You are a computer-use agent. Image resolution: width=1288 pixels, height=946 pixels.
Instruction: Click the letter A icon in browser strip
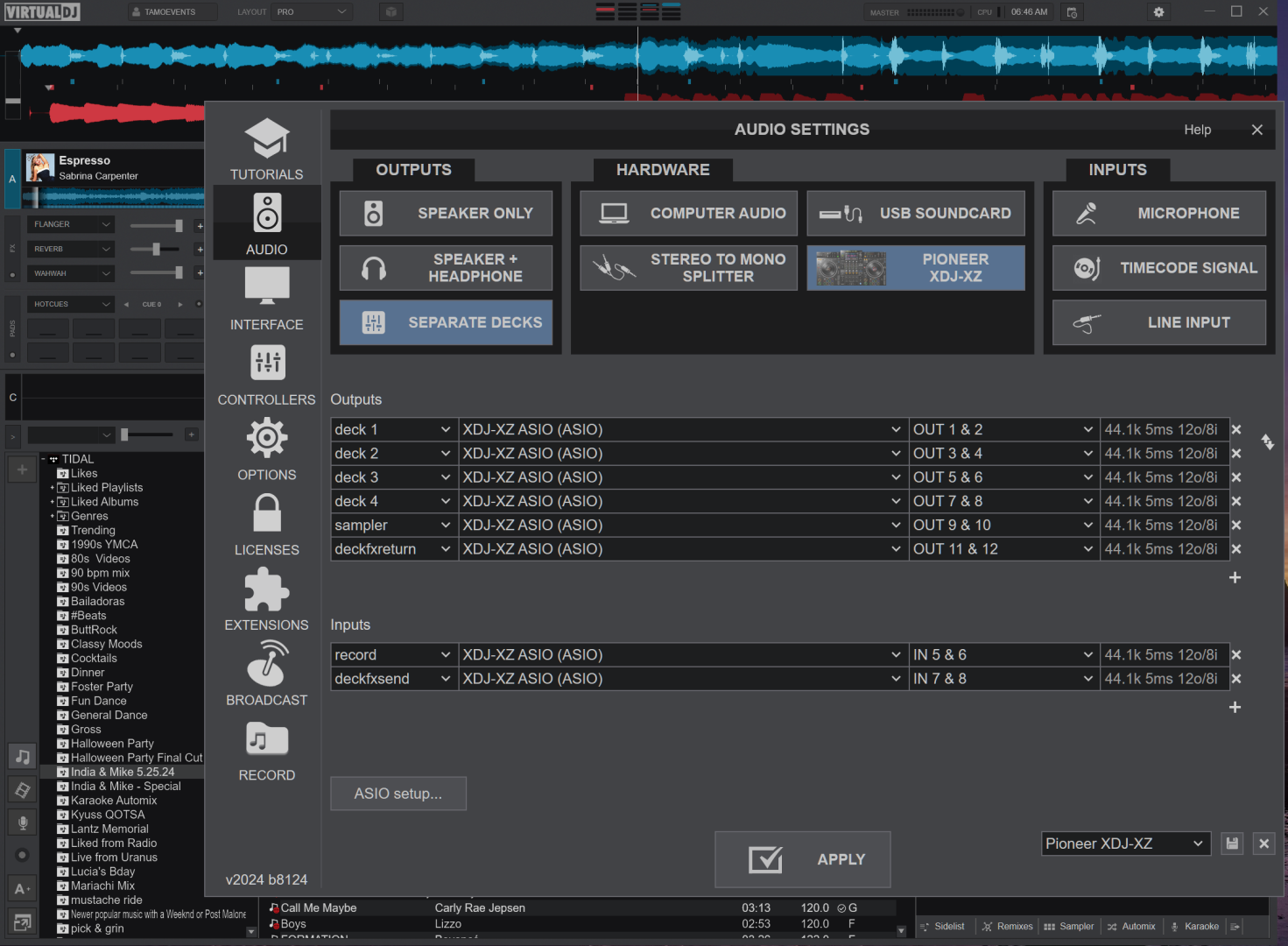23,888
